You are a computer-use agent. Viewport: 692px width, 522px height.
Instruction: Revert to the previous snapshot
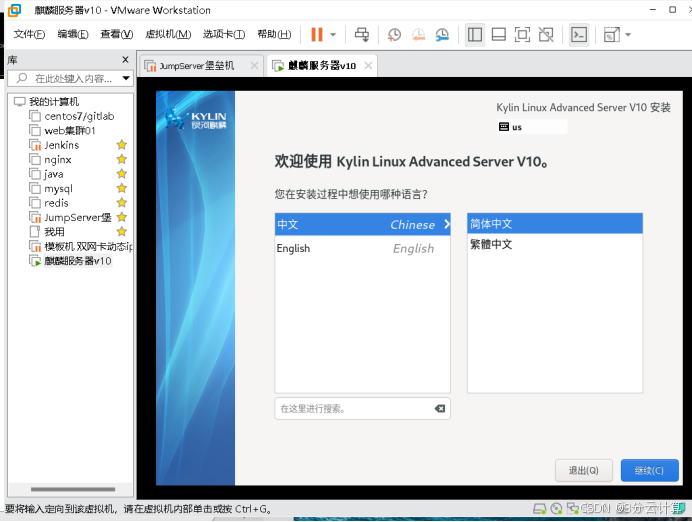point(418,34)
